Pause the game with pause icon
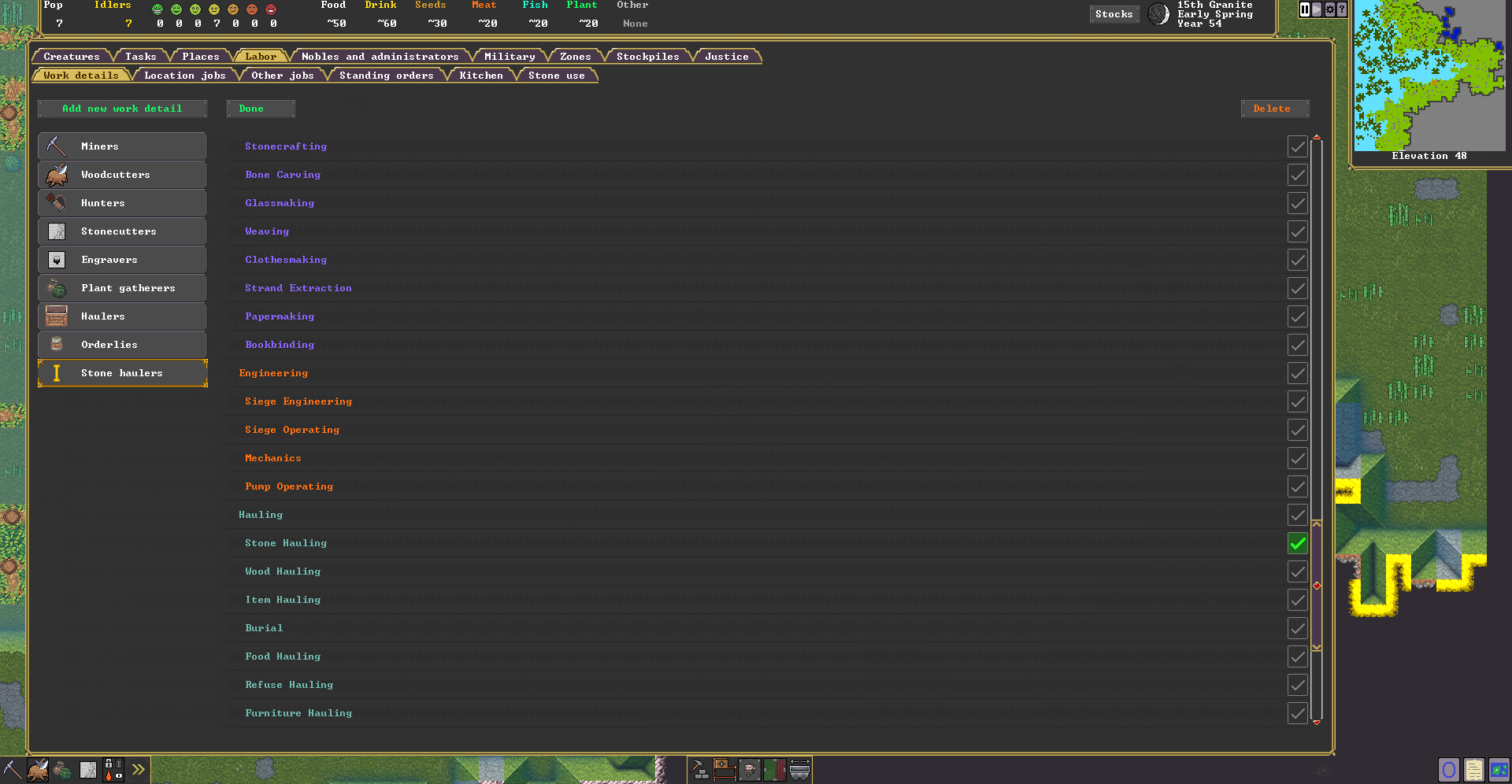Screen dimensions: 1512x784 [1305, 9]
